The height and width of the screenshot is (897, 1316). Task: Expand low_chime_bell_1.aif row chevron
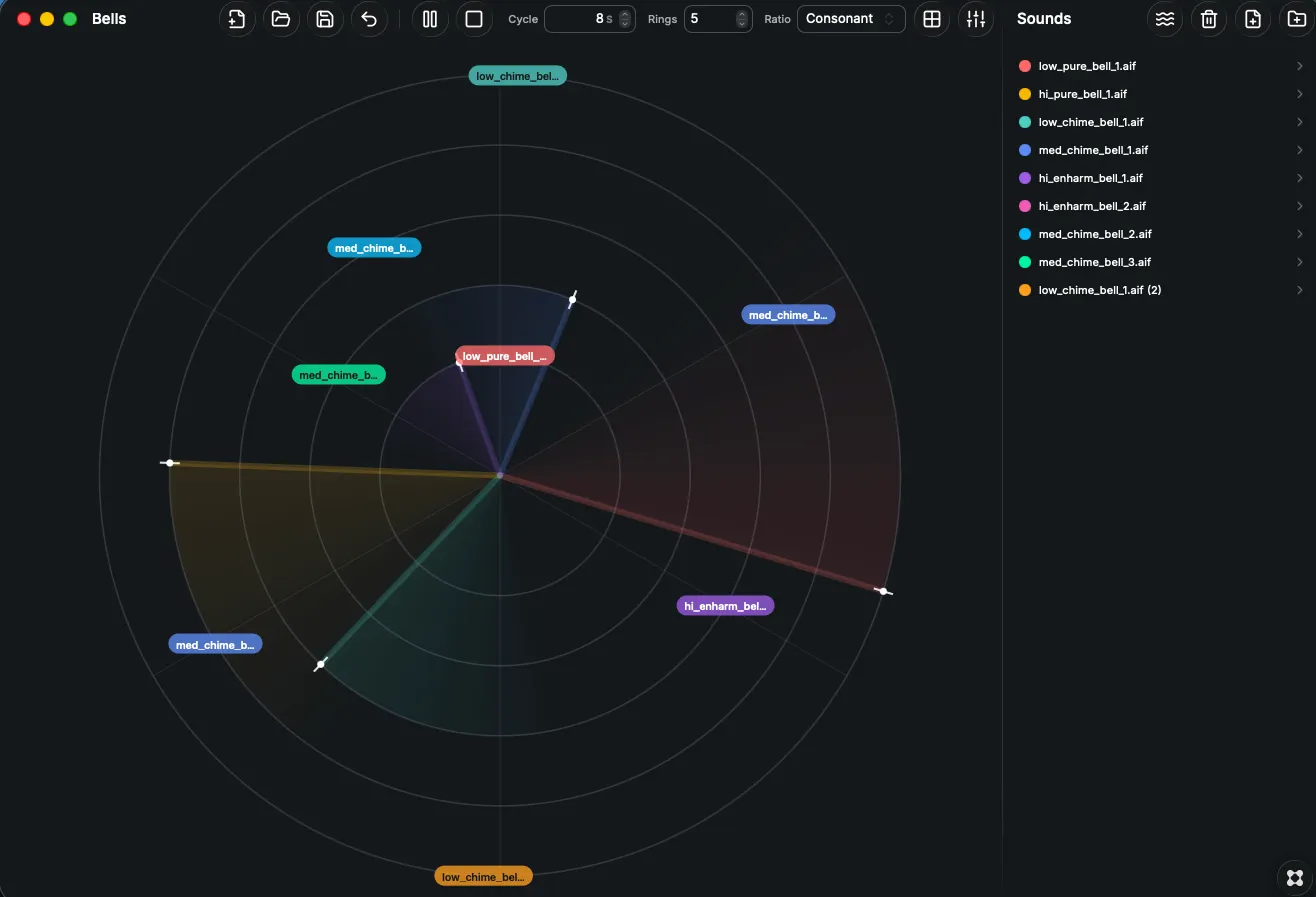click(1299, 122)
